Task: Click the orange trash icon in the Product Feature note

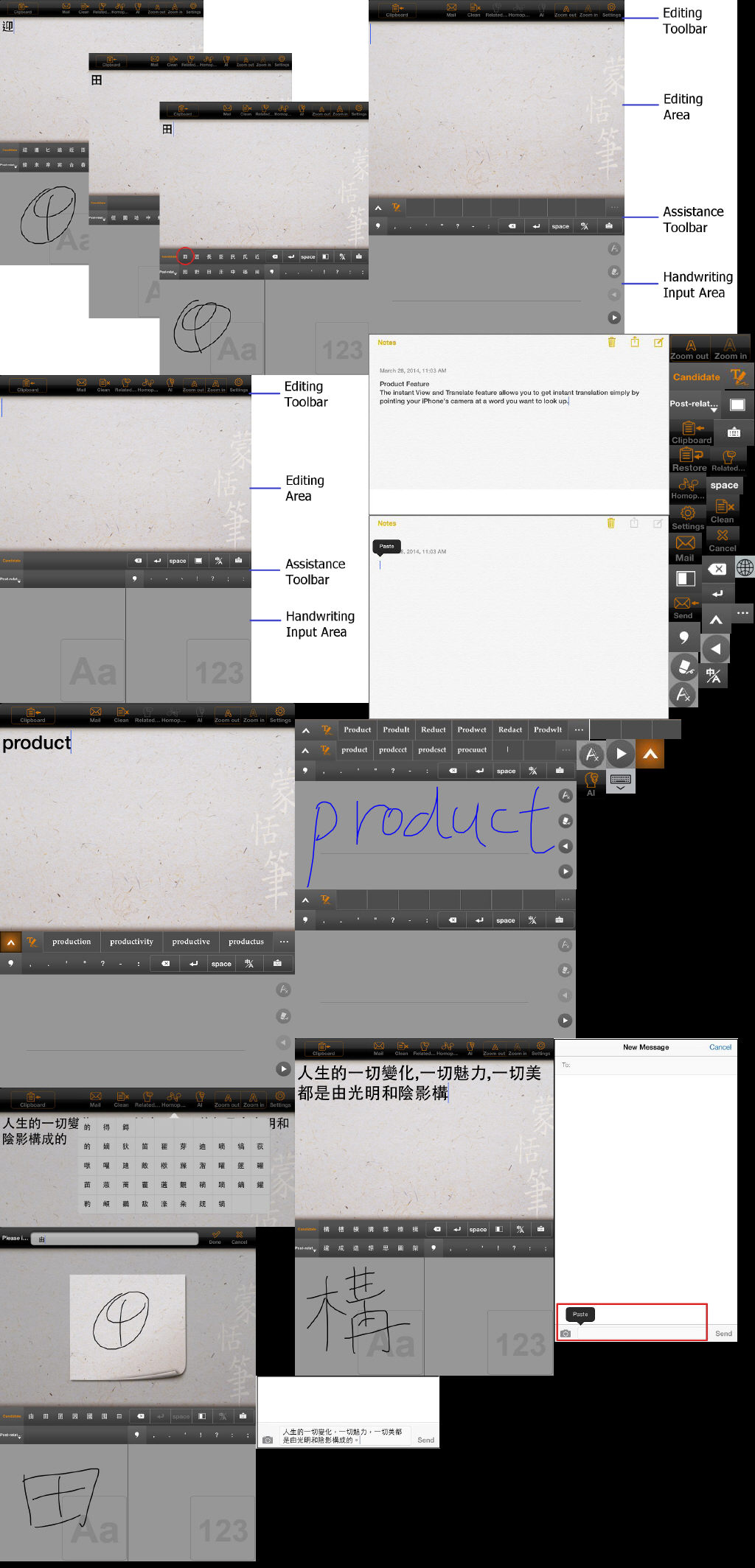Action: coord(611,342)
